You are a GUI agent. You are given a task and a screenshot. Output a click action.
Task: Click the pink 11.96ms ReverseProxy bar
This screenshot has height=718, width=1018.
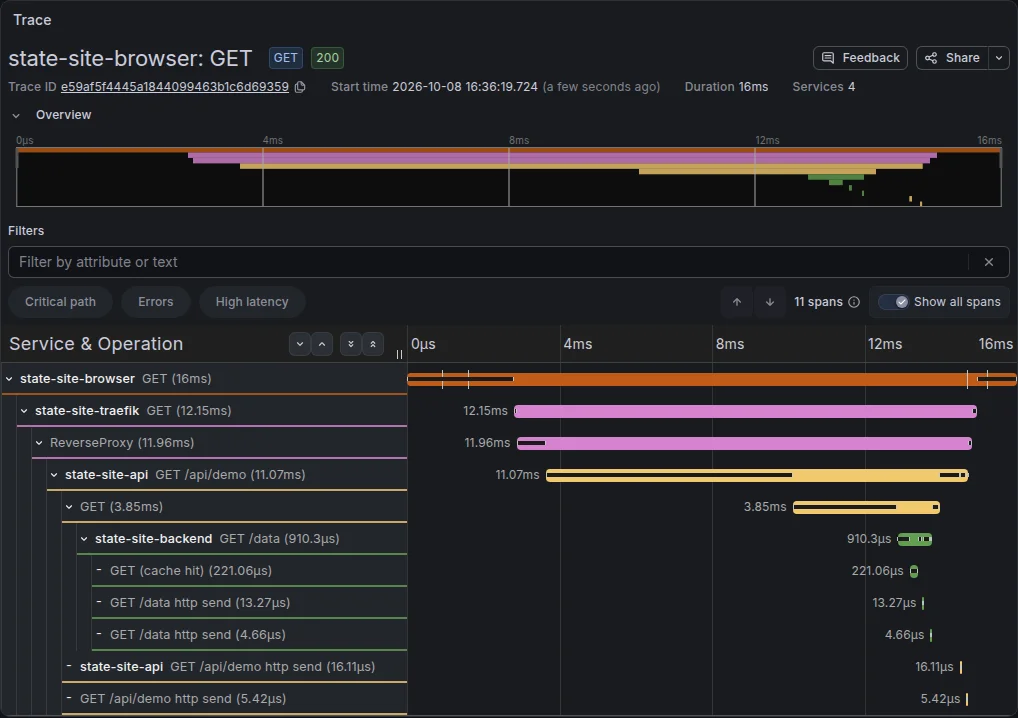click(x=744, y=443)
